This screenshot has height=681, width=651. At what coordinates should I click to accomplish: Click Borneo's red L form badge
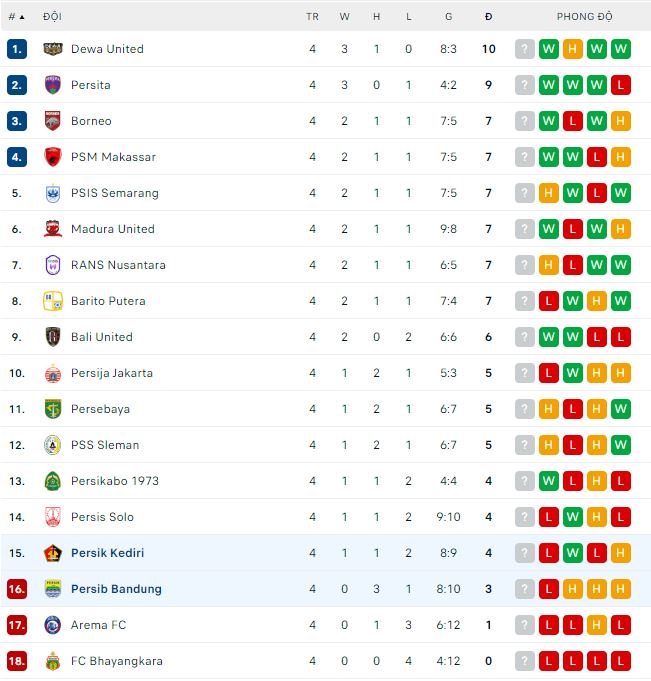pos(573,121)
